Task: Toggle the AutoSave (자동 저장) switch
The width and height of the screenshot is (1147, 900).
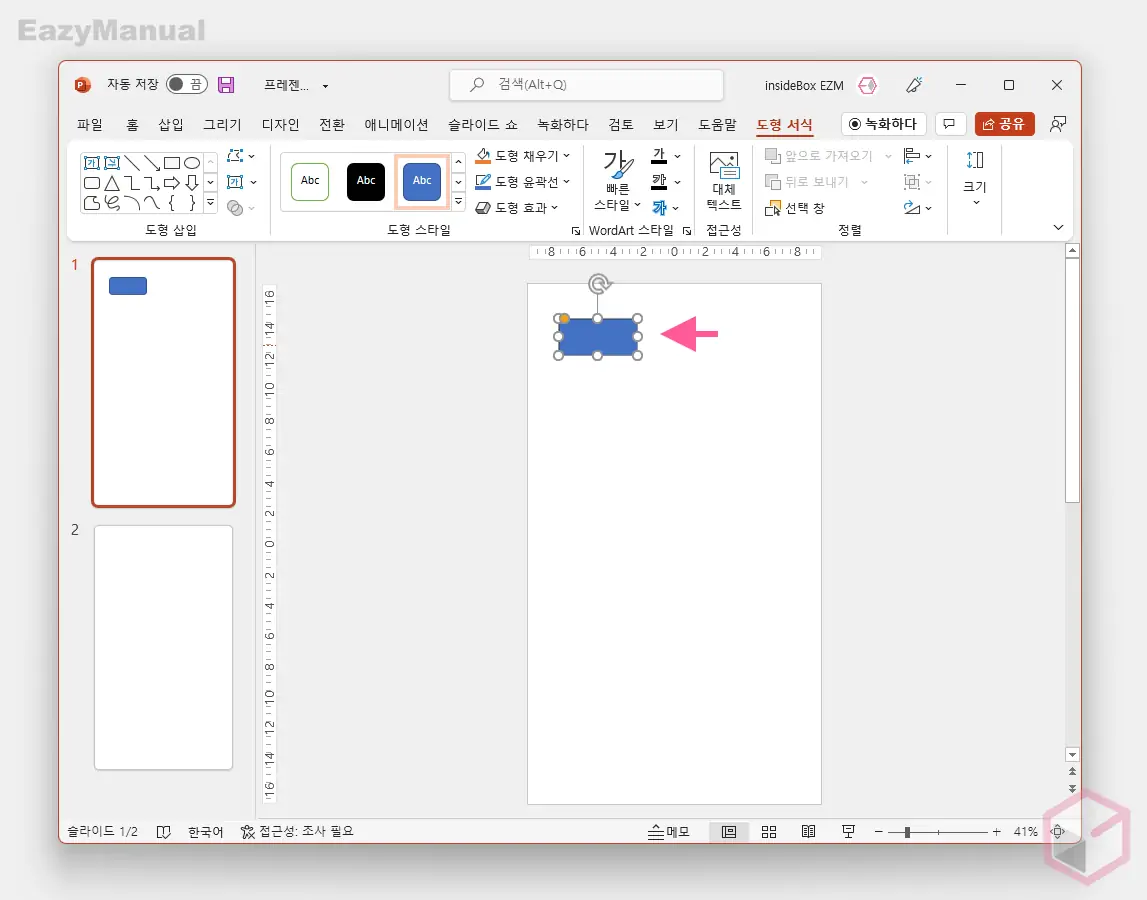Action: (x=187, y=85)
